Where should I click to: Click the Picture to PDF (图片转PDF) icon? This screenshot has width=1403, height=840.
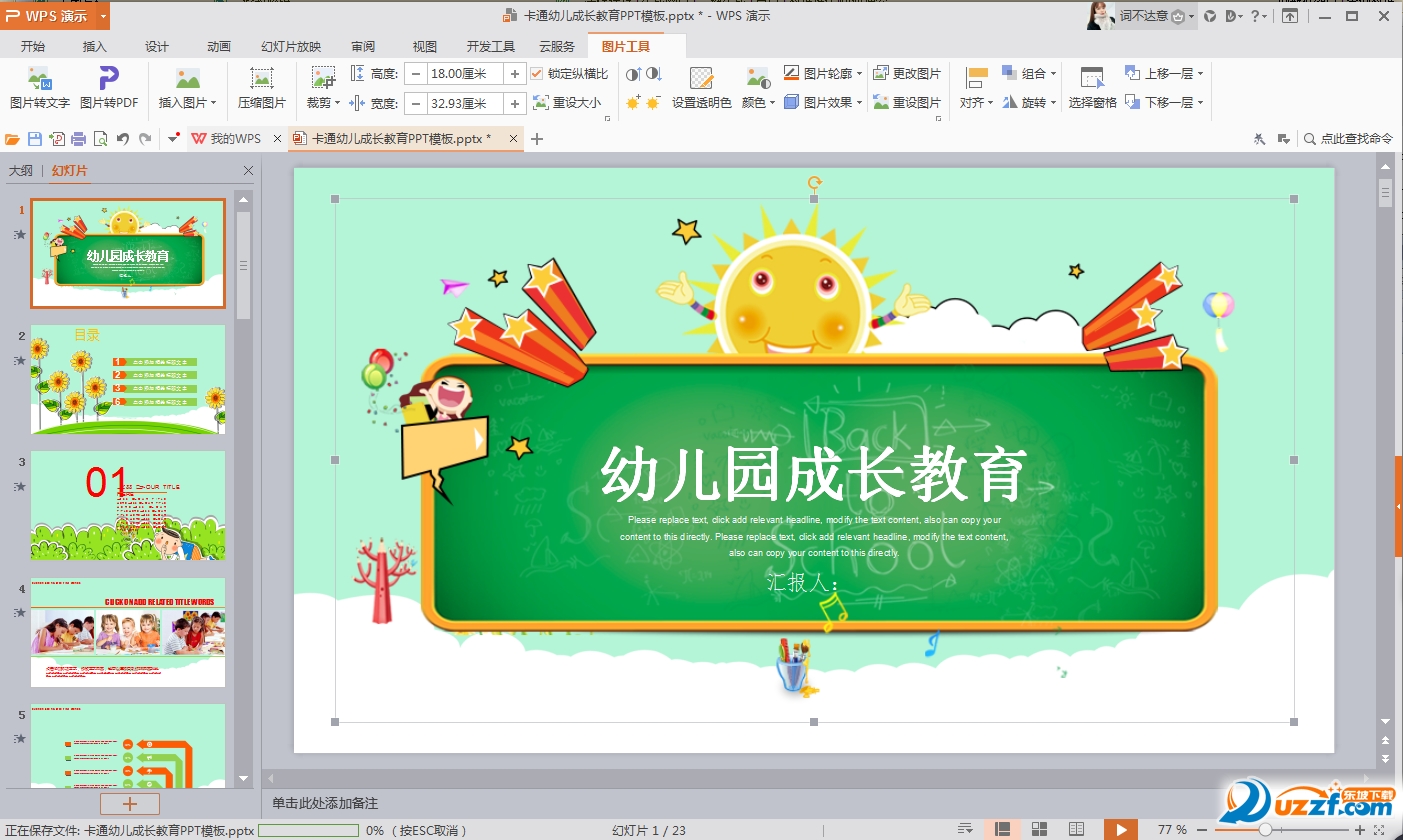(108, 79)
